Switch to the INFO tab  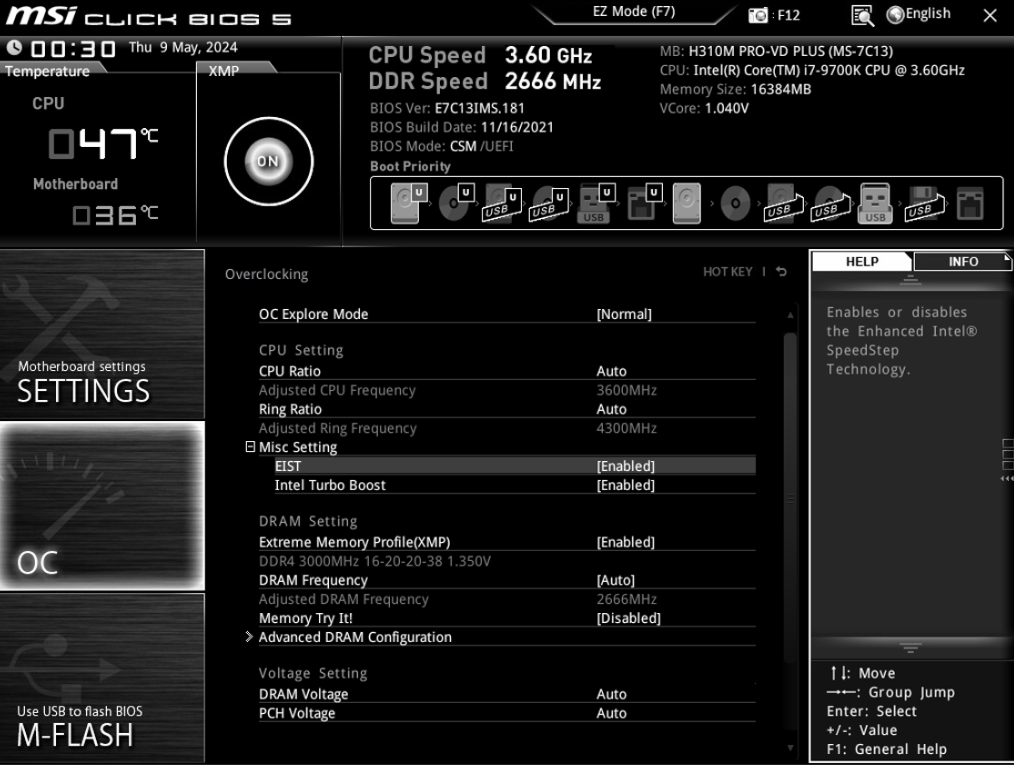(963, 261)
